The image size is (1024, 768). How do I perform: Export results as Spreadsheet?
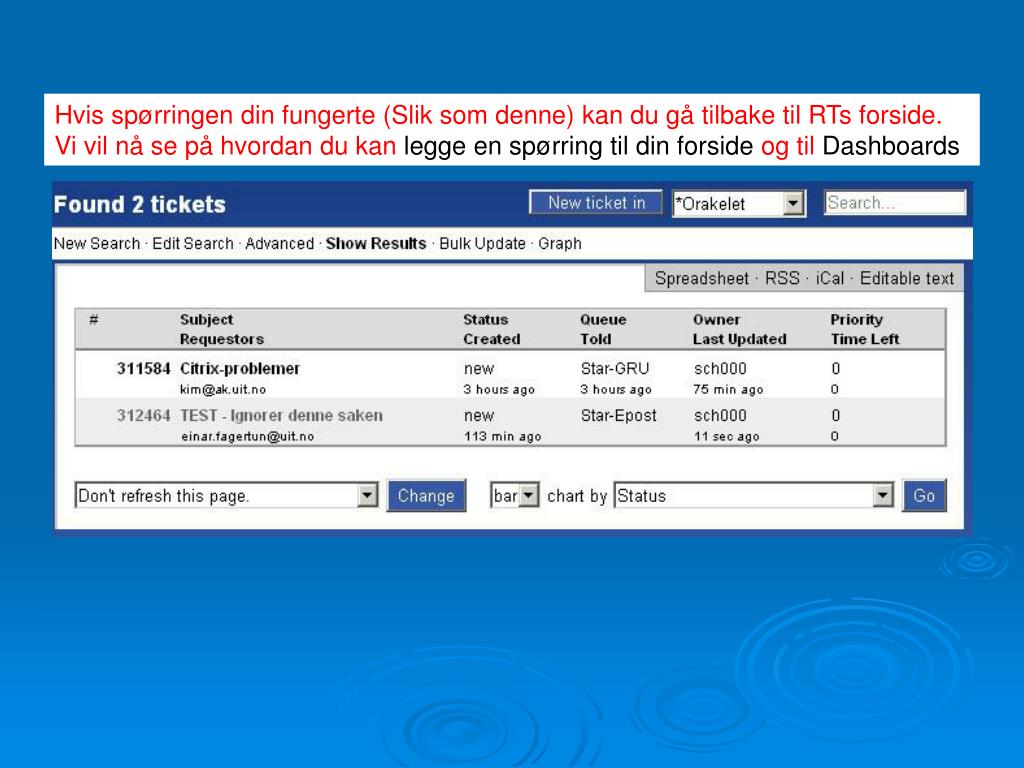701,279
